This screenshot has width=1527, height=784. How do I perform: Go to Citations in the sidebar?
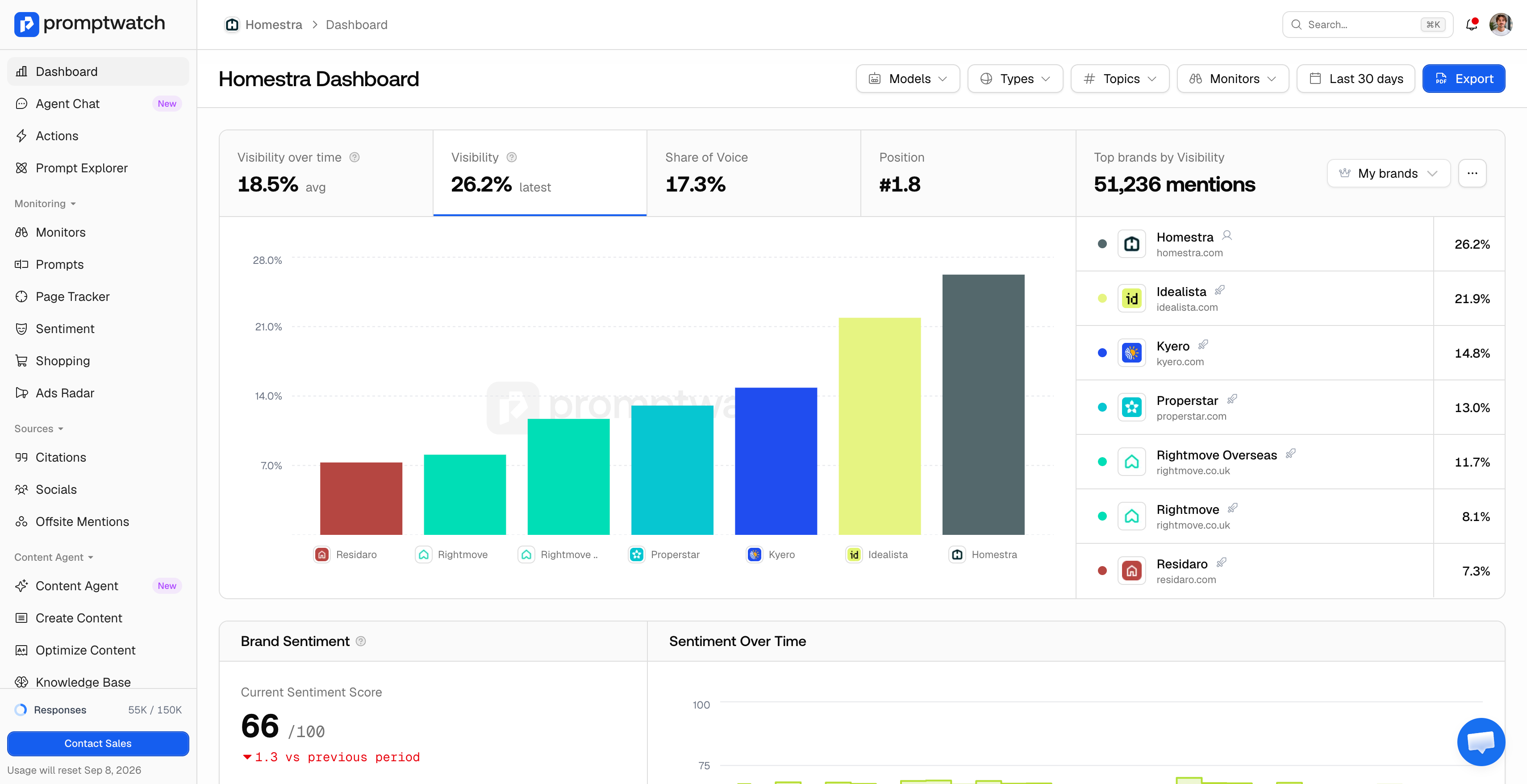[x=98, y=458]
